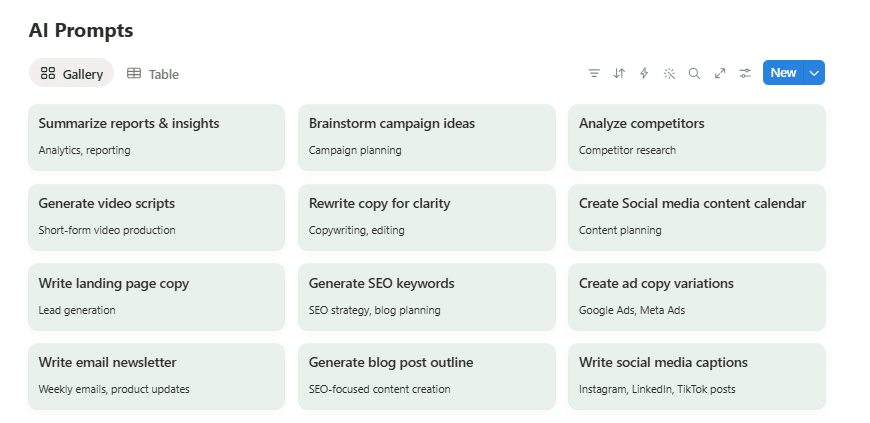The height and width of the screenshot is (423, 870).
Task: Open the search magnifier icon
Action: coord(694,73)
